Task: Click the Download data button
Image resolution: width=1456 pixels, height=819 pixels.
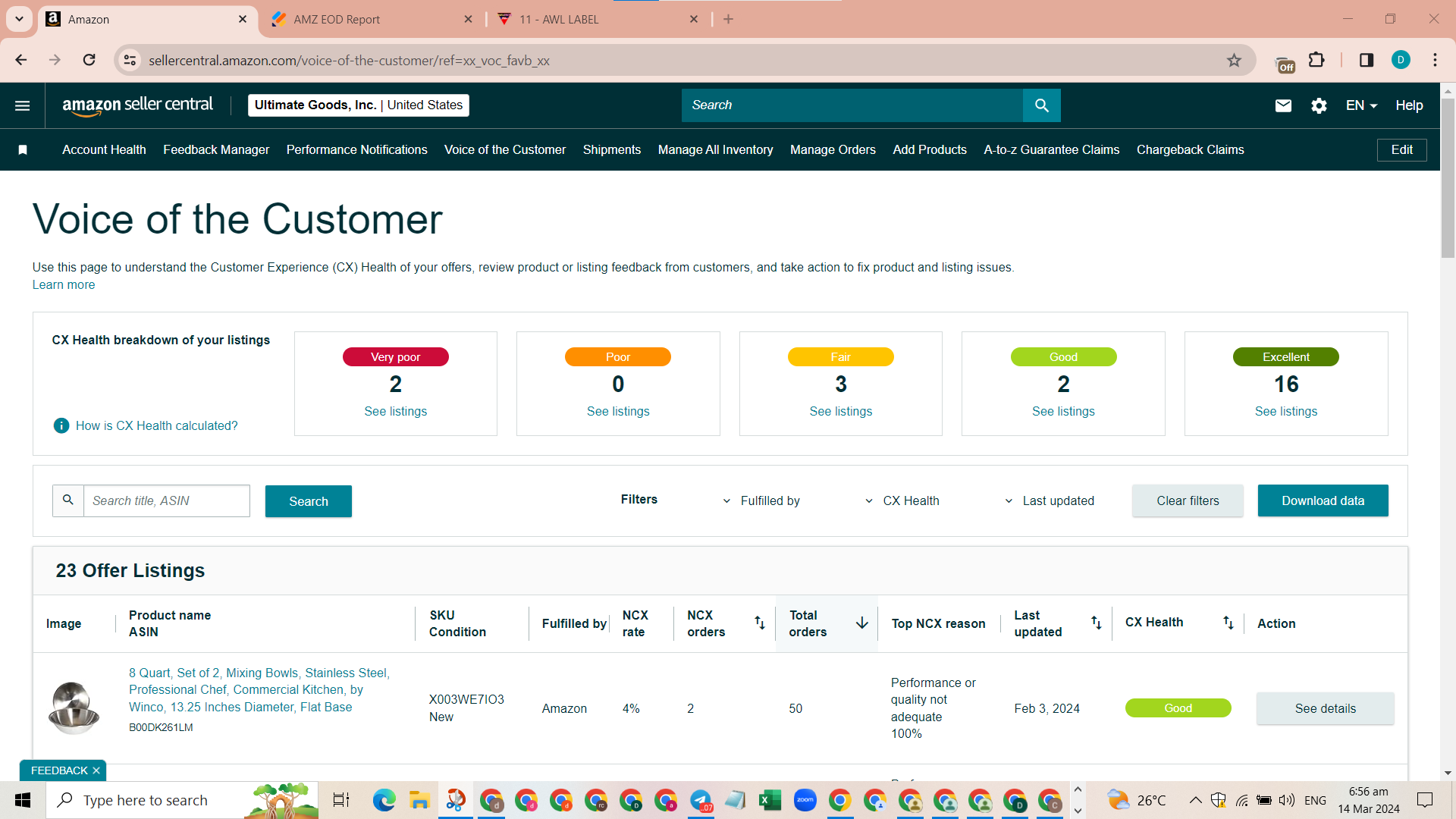Action: coord(1323,500)
